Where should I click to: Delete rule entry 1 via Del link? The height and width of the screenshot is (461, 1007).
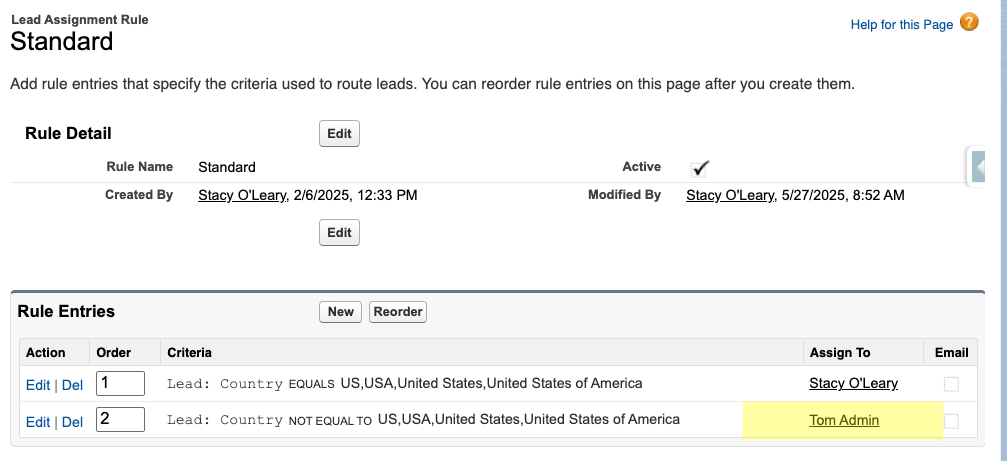click(x=72, y=384)
